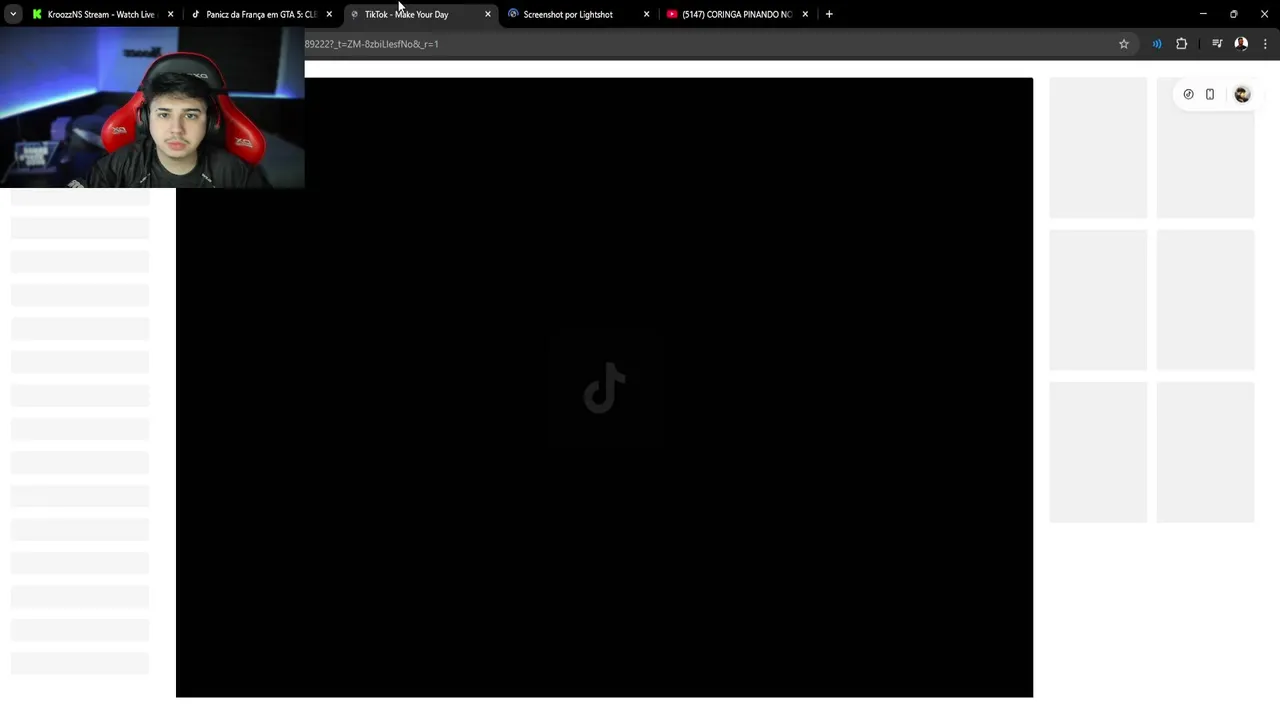Open the Chrome profile avatar
This screenshot has width=1280, height=720.
pos(1241,44)
